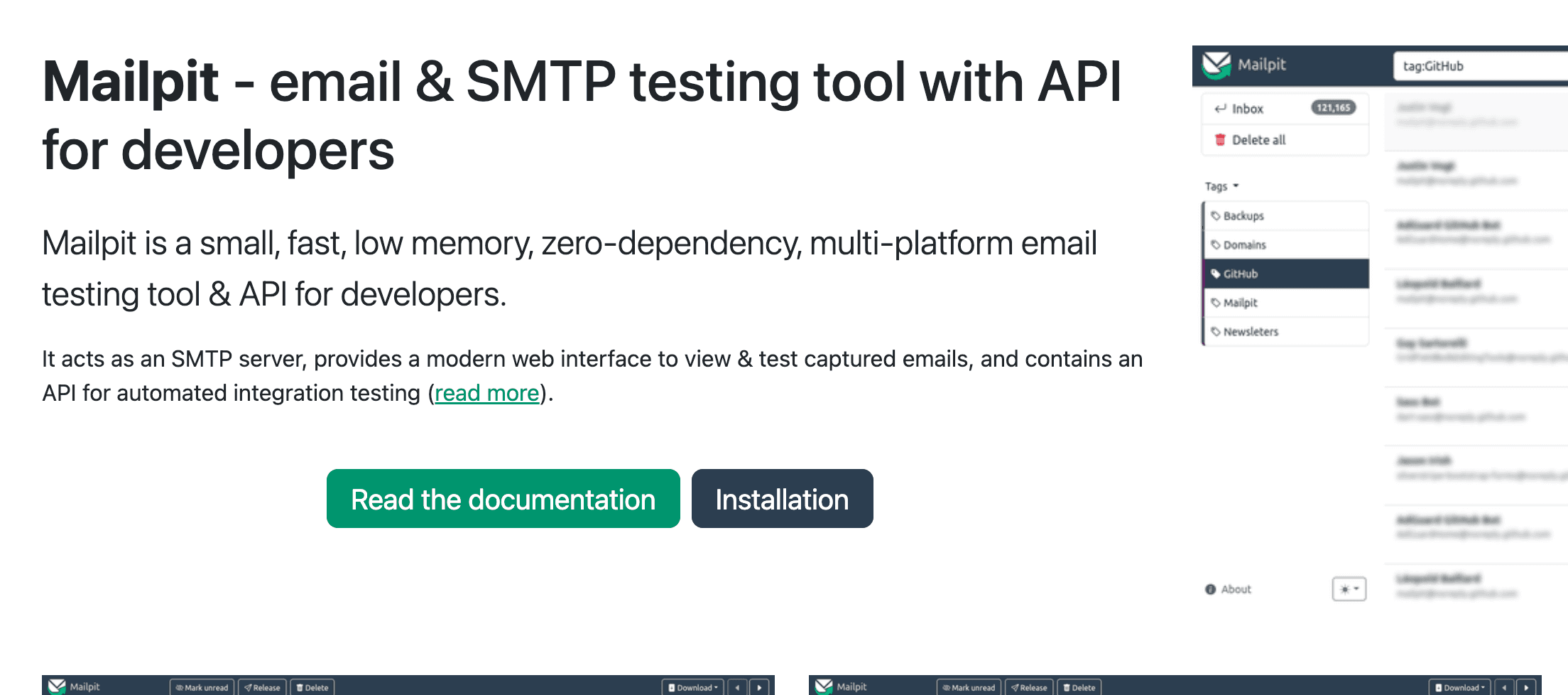Screen dimensions: 1568x695
Task: Click the Inbox return-arrow icon
Action: click(1220, 108)
